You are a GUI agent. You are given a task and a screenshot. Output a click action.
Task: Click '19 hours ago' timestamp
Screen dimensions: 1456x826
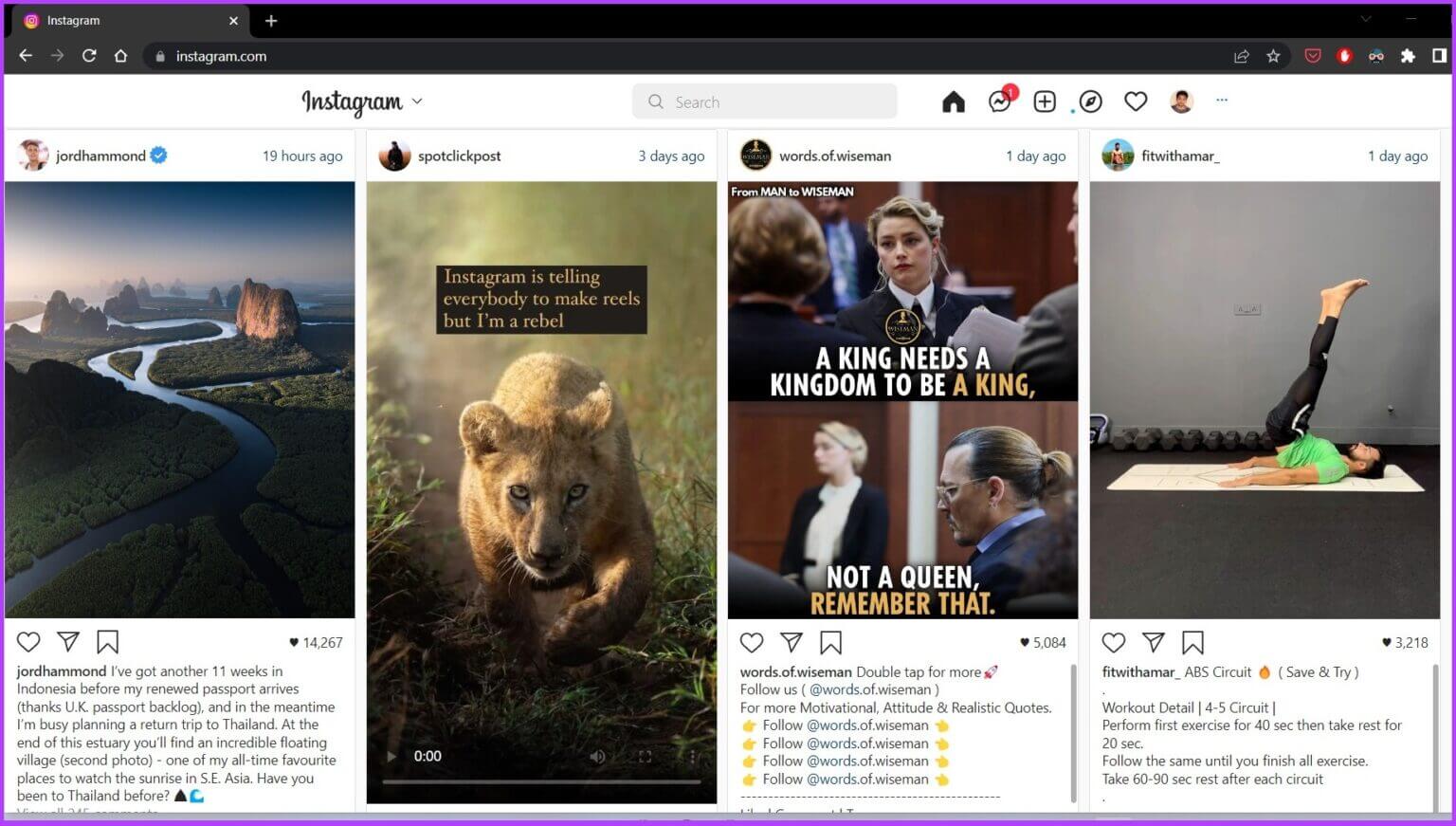point(302,156)
